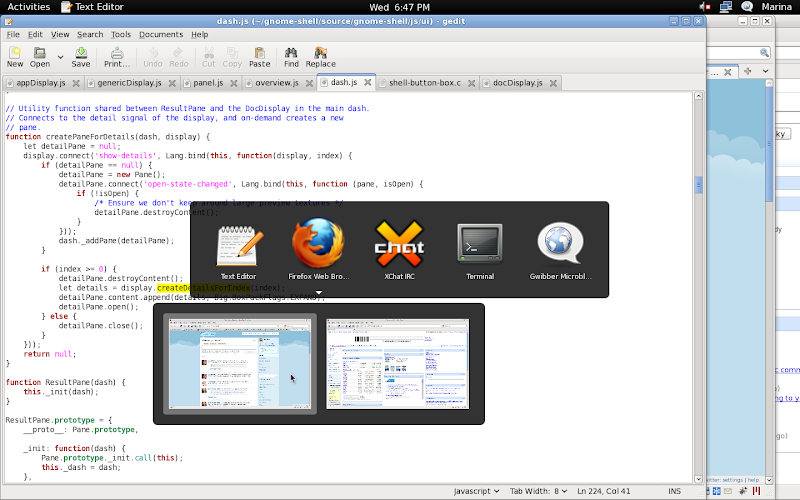Click the New document toolbar icon
The width and height of the screenshot is (800, 500).
[x=15, y=57]
